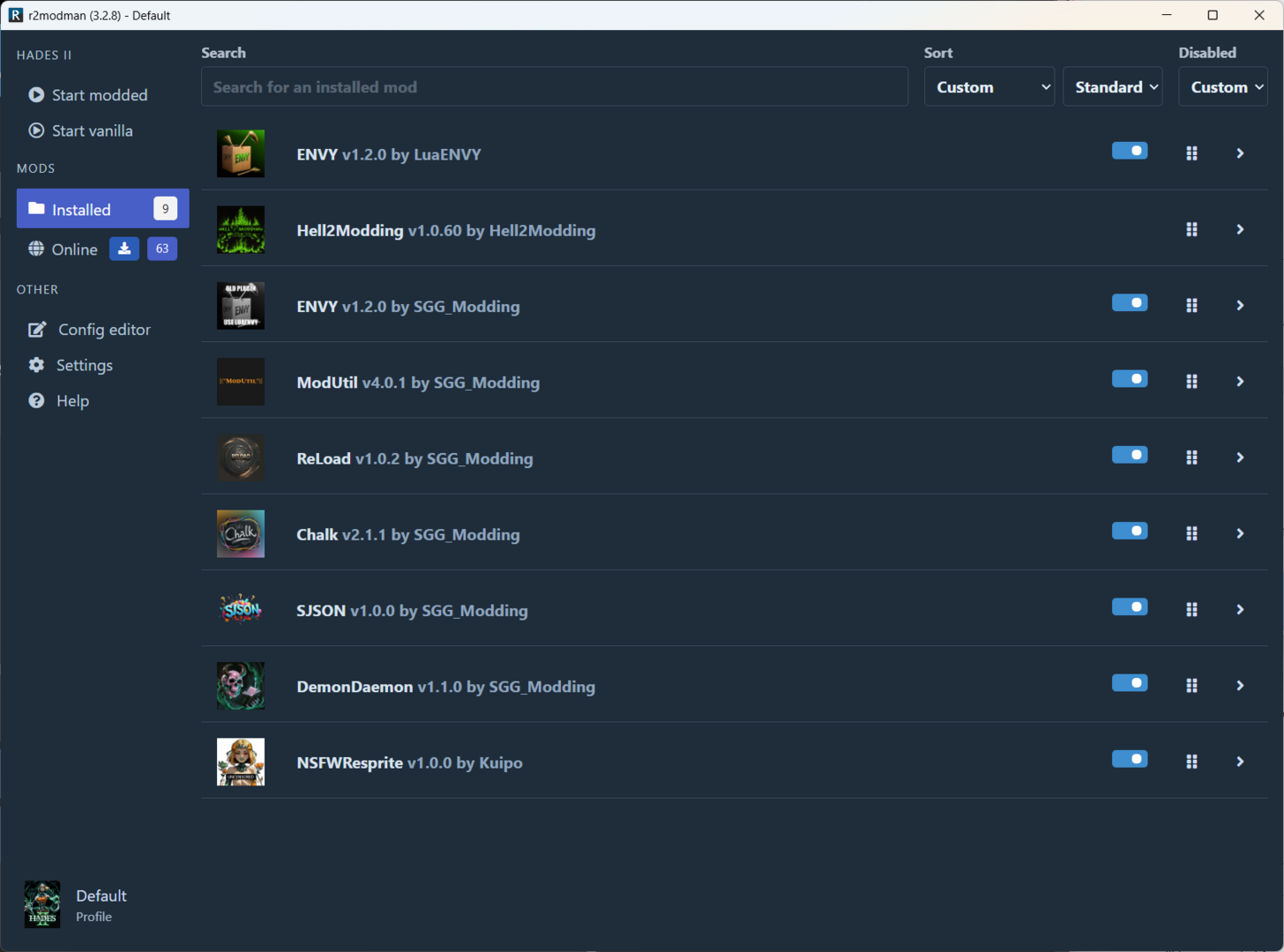Image resolution: width=1284 pixels, height=952 pixels.
Task: Focus the Search for an installed mod field
Action: [555, 87]
